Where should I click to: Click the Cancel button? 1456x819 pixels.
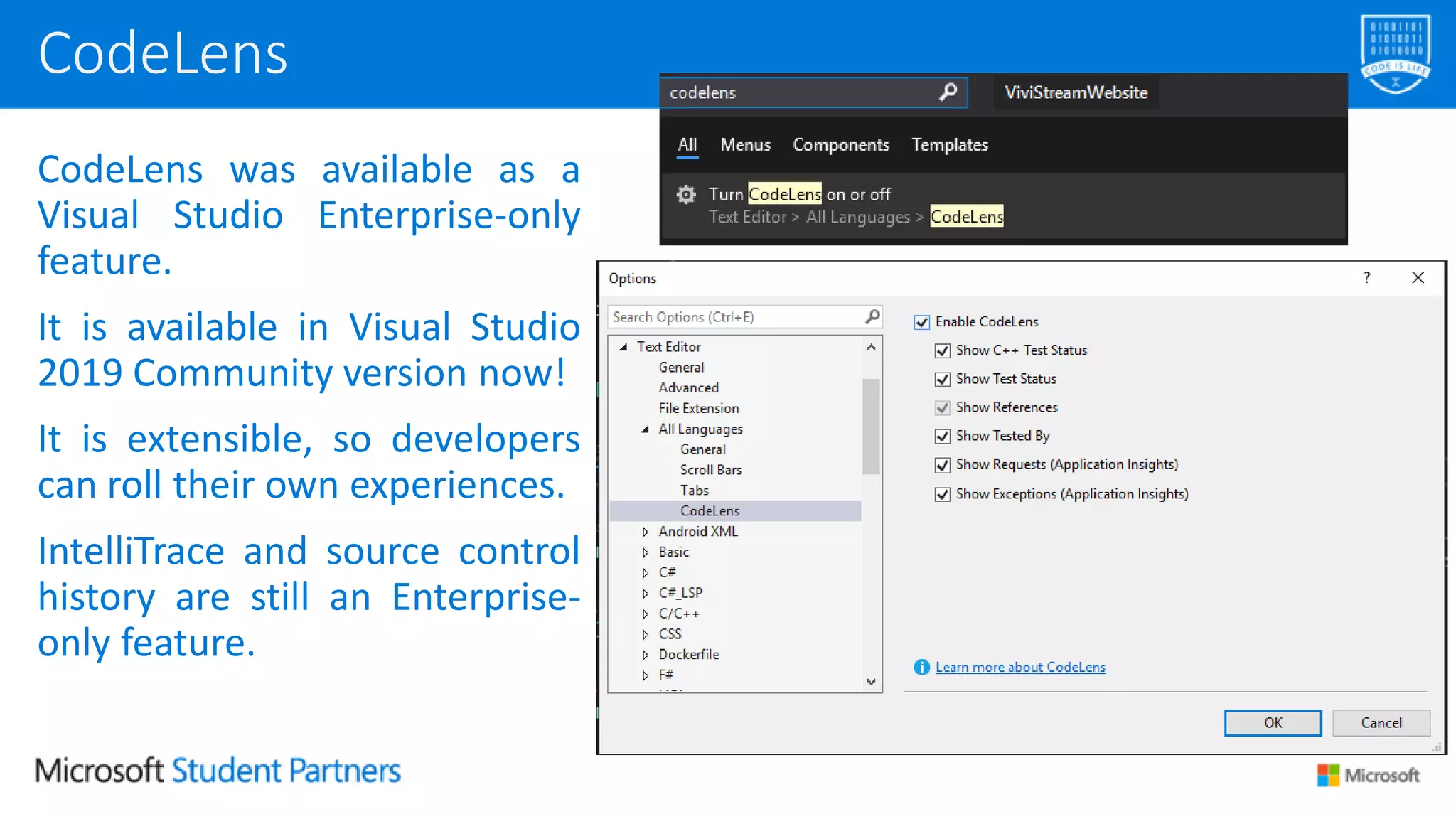[1381, 723]
